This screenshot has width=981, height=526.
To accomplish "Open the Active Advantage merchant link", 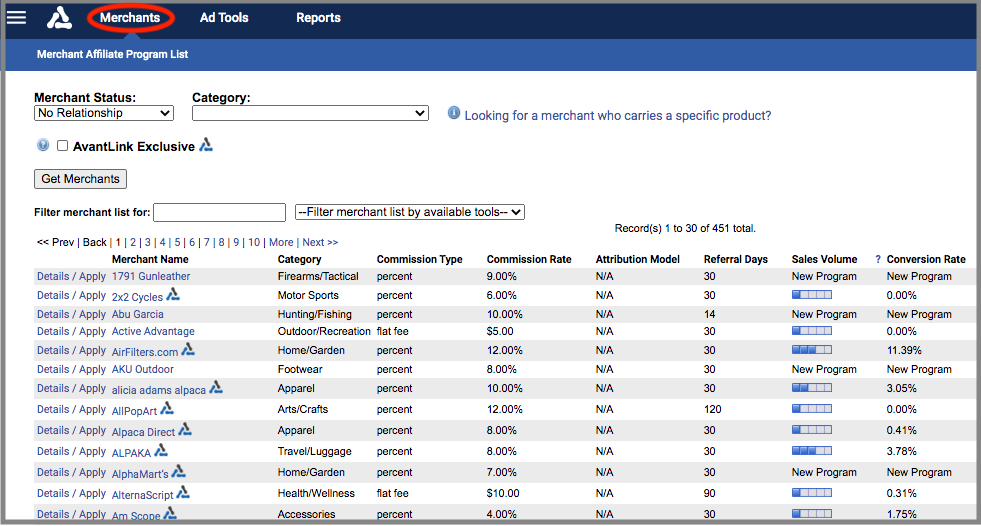I will [153, 331].
